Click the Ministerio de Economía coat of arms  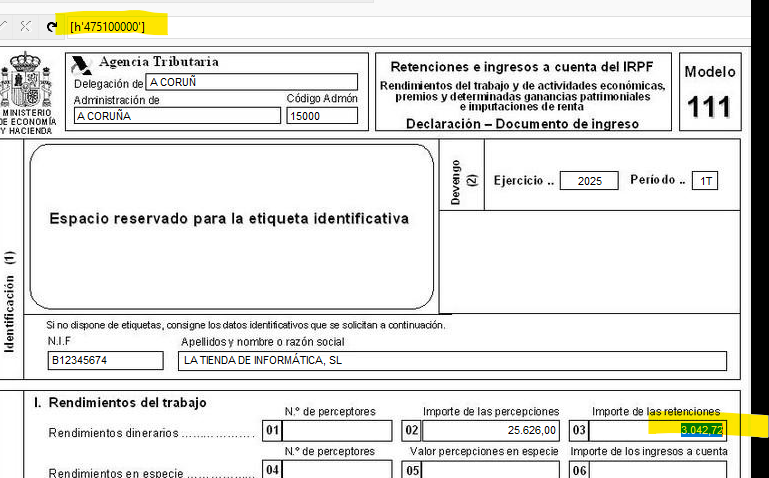[x=25, y=78]
